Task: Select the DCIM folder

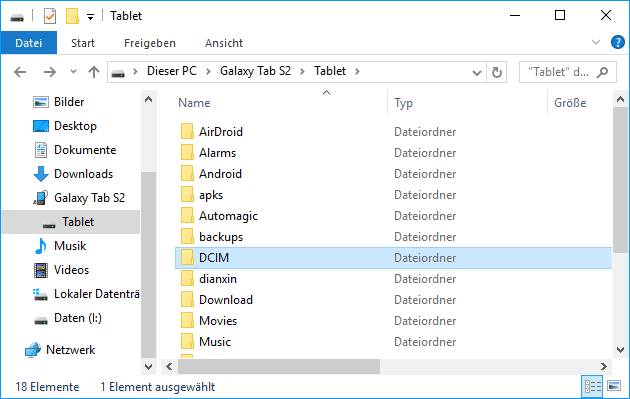Action: (x=393, y=258)
